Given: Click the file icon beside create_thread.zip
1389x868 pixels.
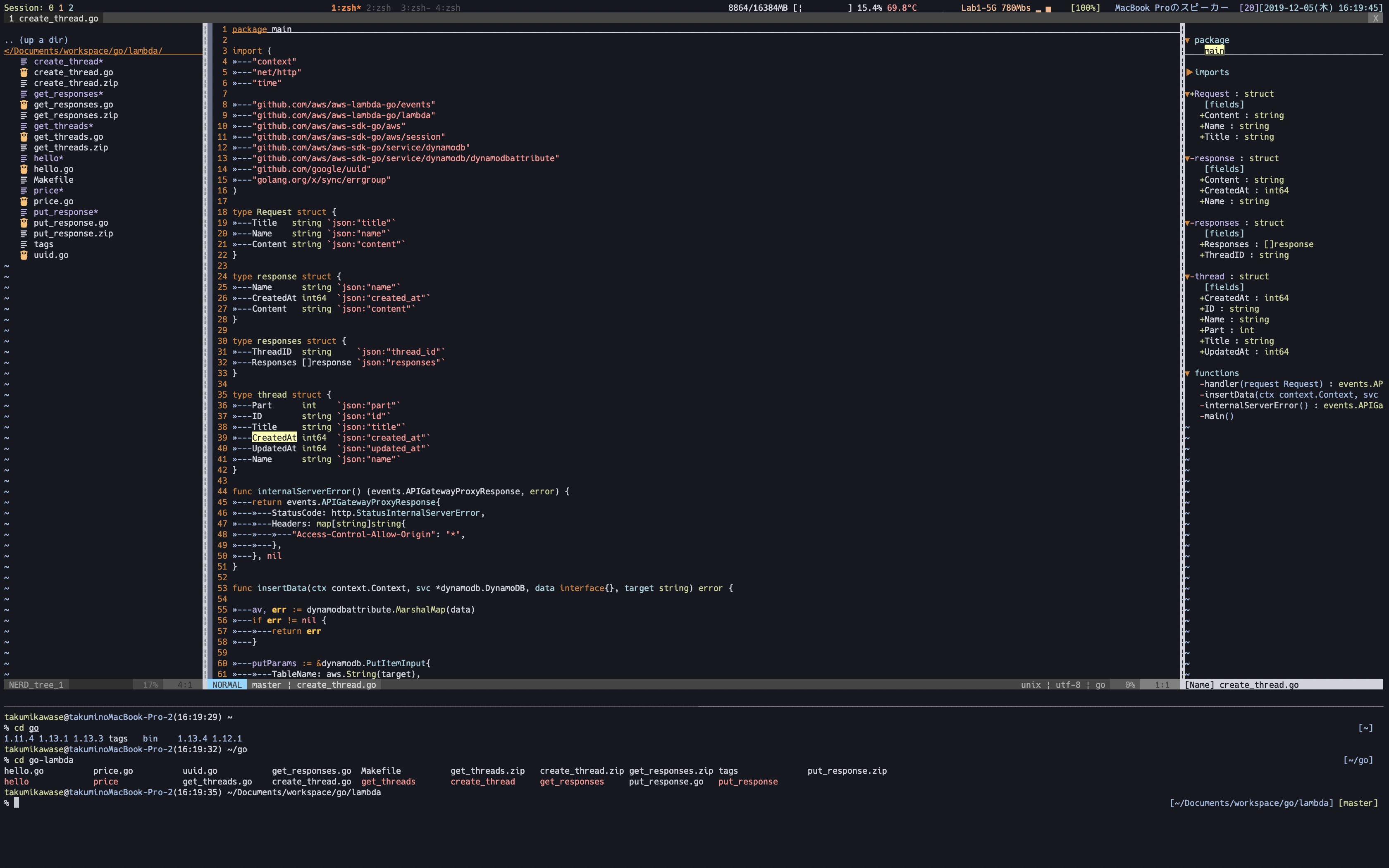Looking at the screenshot, I should tap(24, 83).
